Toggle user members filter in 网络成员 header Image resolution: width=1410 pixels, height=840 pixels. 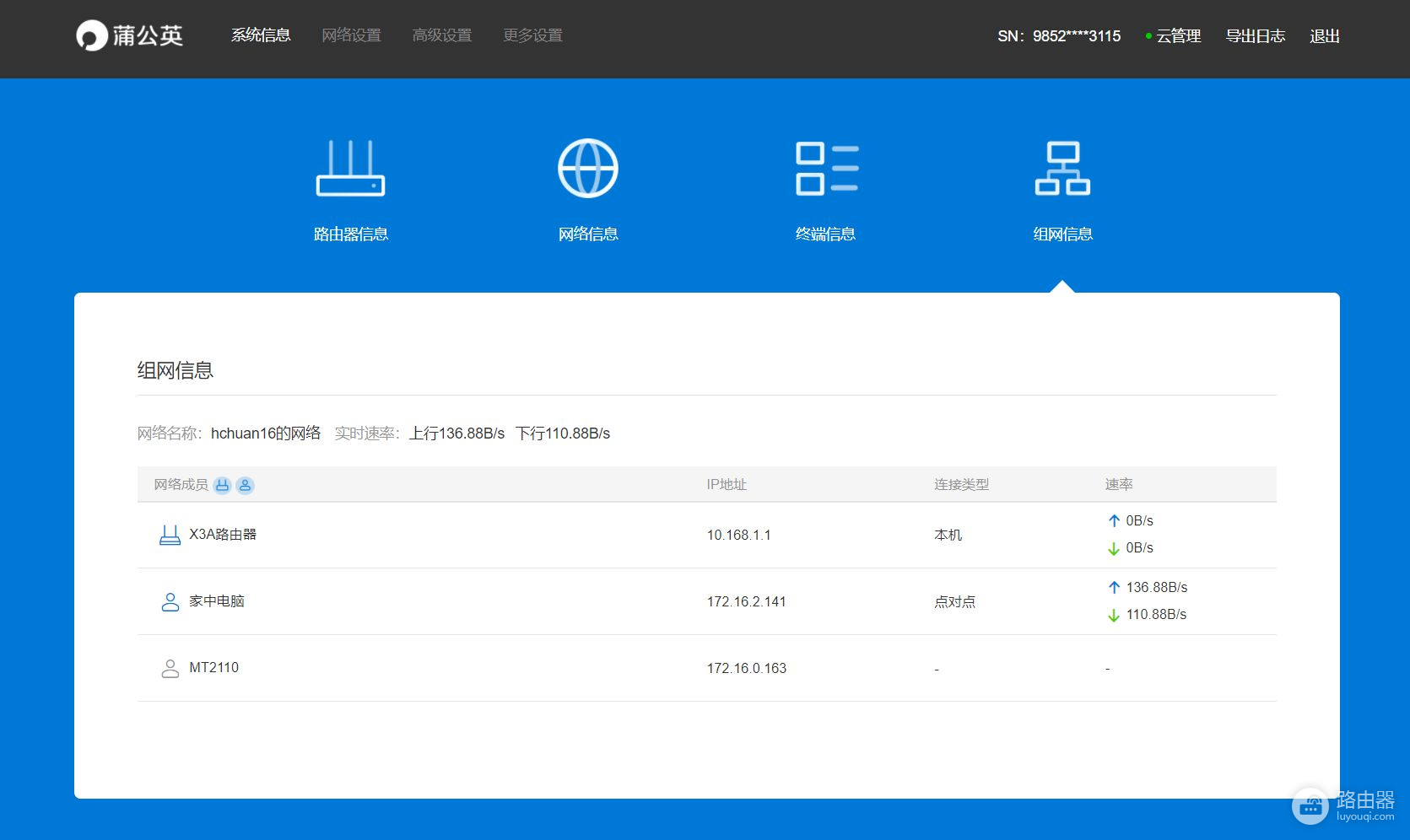[x=245, y=485]
